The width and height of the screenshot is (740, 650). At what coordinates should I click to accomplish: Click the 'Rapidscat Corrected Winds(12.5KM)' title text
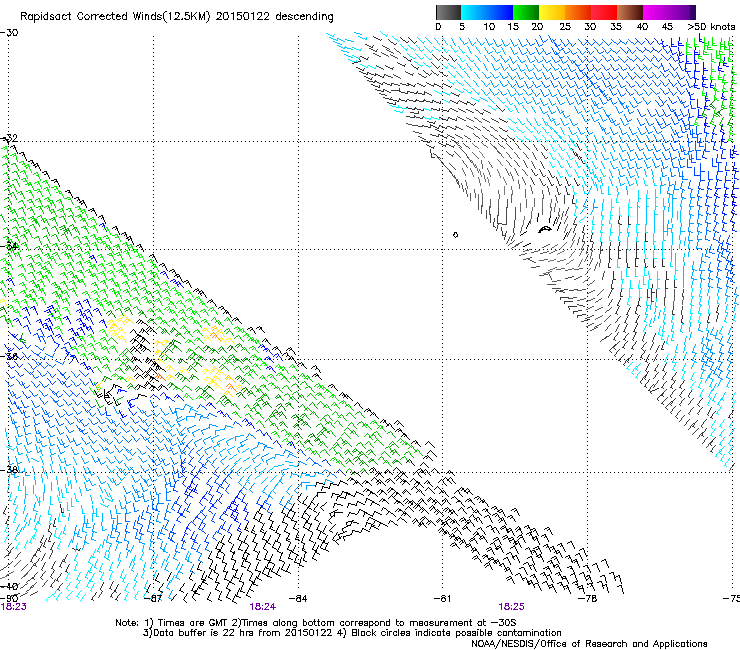[x=115, y=17]
